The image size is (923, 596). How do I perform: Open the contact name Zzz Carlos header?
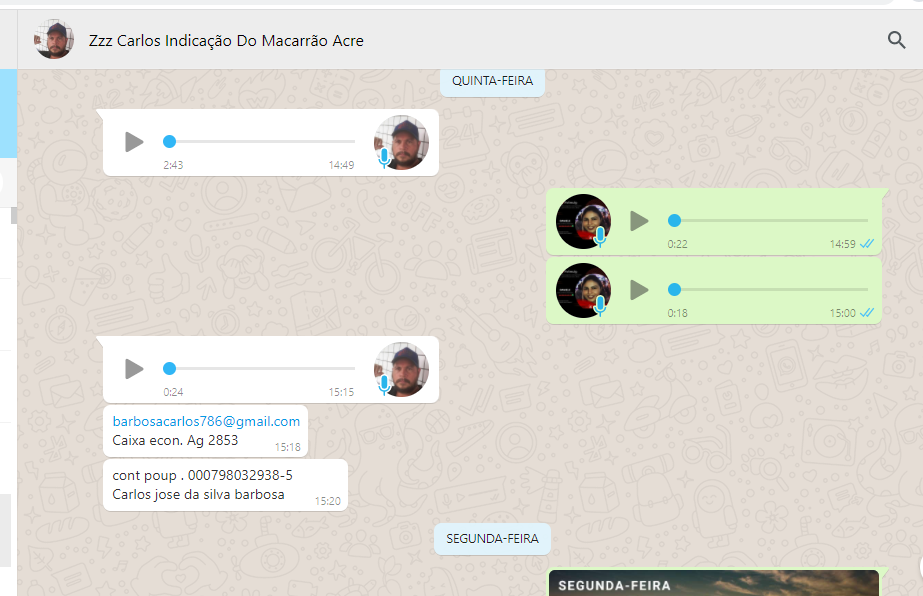point(226,41)
